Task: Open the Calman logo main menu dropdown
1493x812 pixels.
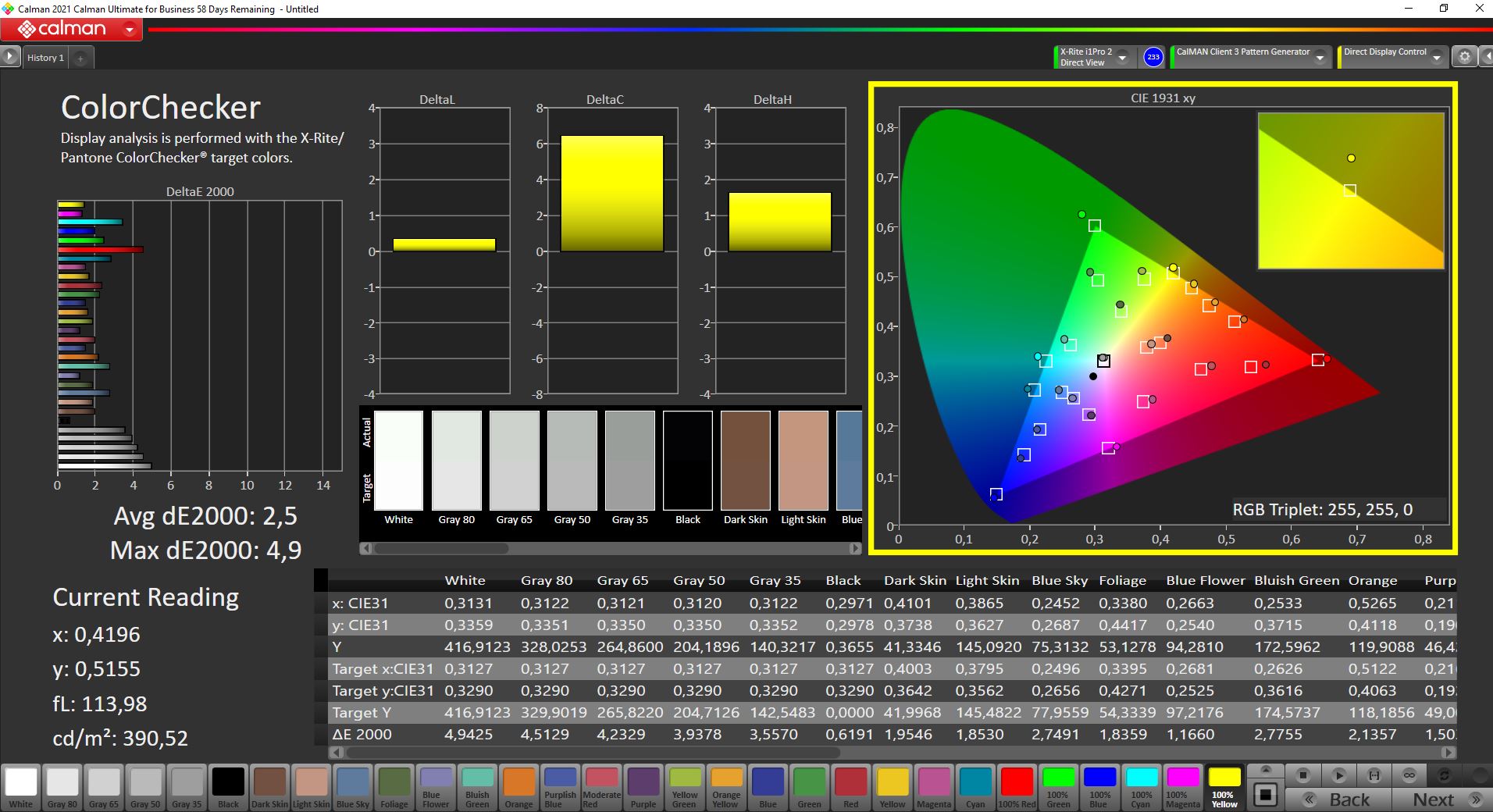Action: (130, 30)
